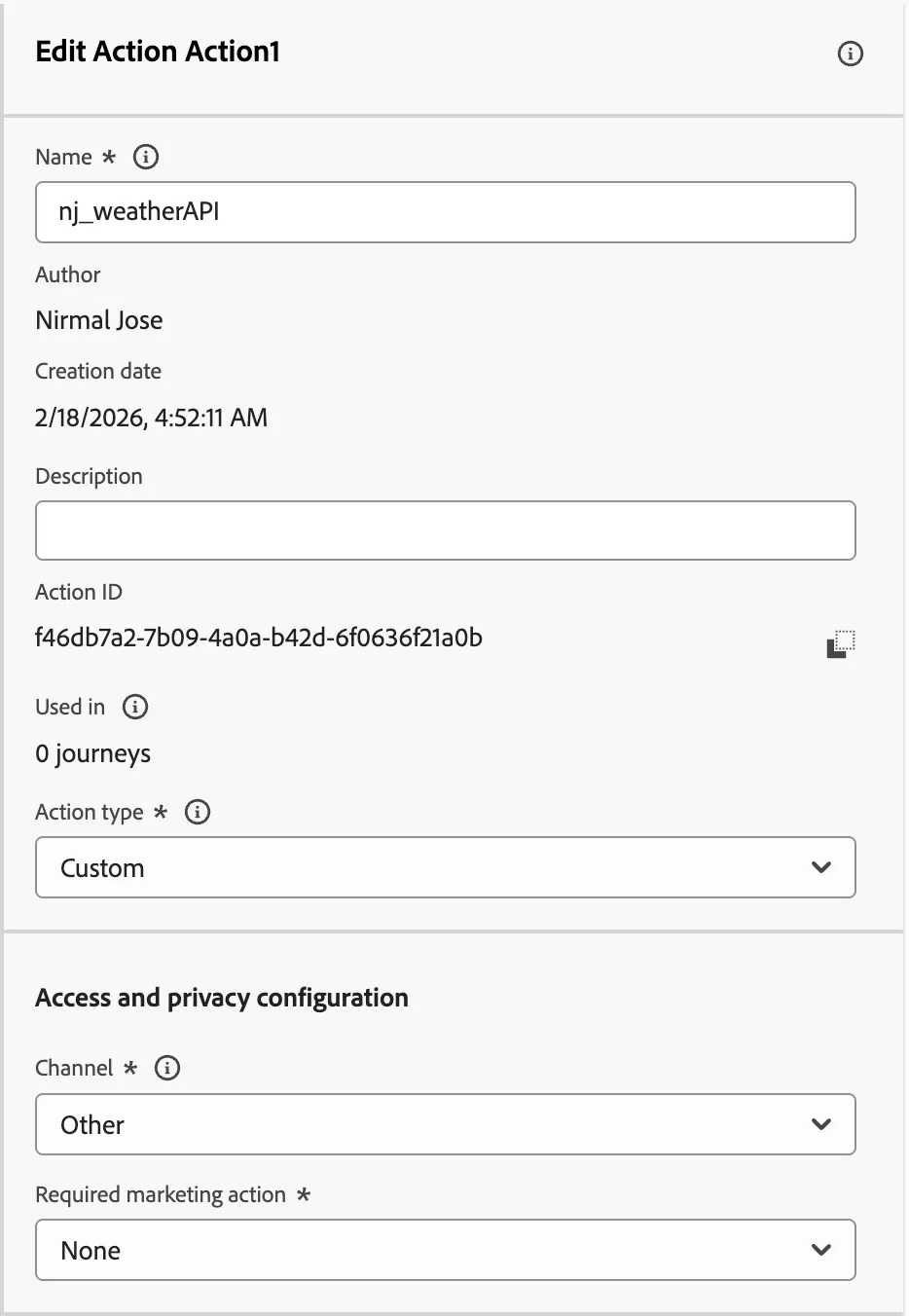The image size is (909, 1316).
Task: Copy the Action ID with copy icon
Action: (x=841, y=643)
